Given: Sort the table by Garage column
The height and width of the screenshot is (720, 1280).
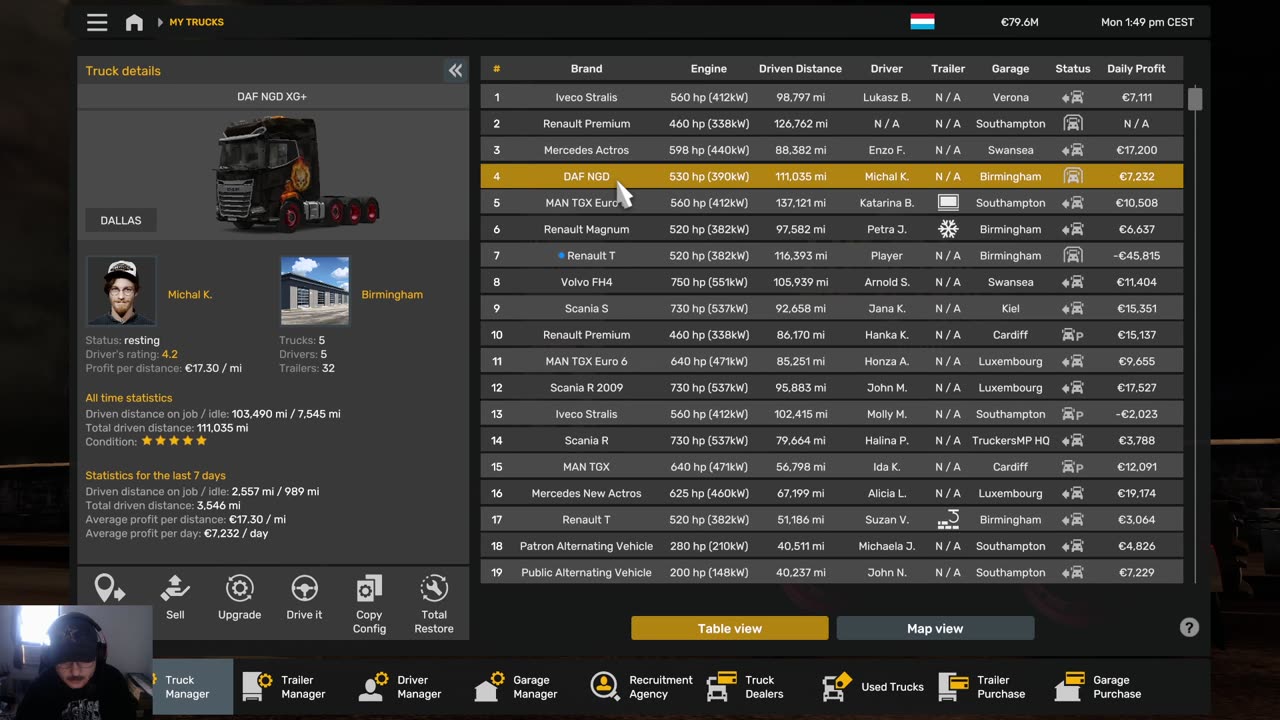Looking at the screenshot, I should (x=1010, y=69).
